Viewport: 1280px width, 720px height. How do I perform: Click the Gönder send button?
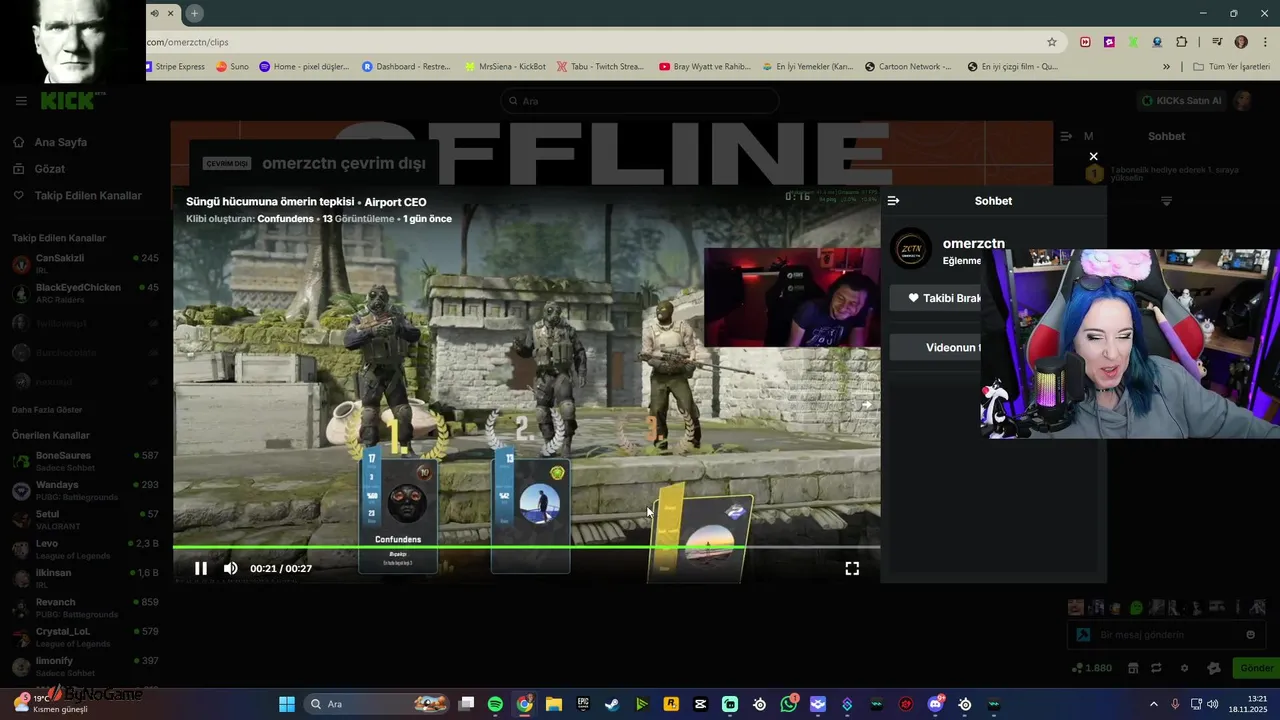(1257, 668)
